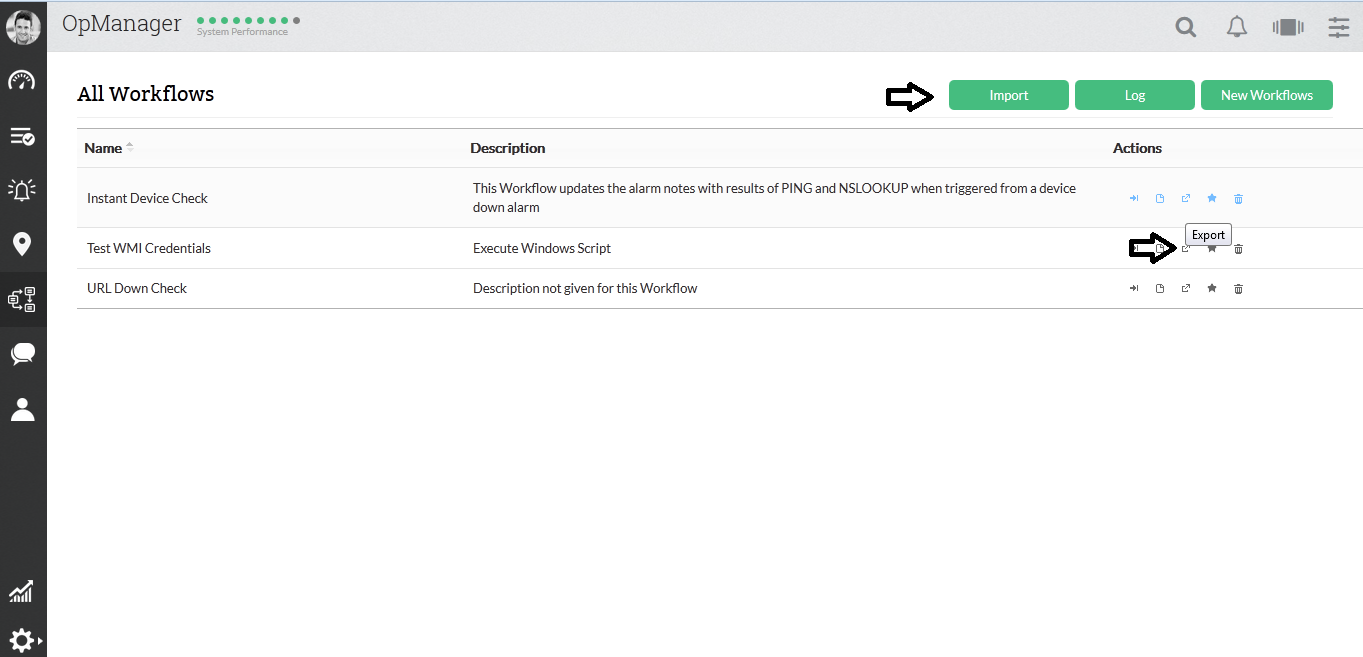Open the chat bubble sidebar icon
Screen dimensions: 1363x657
coord(22,354)
